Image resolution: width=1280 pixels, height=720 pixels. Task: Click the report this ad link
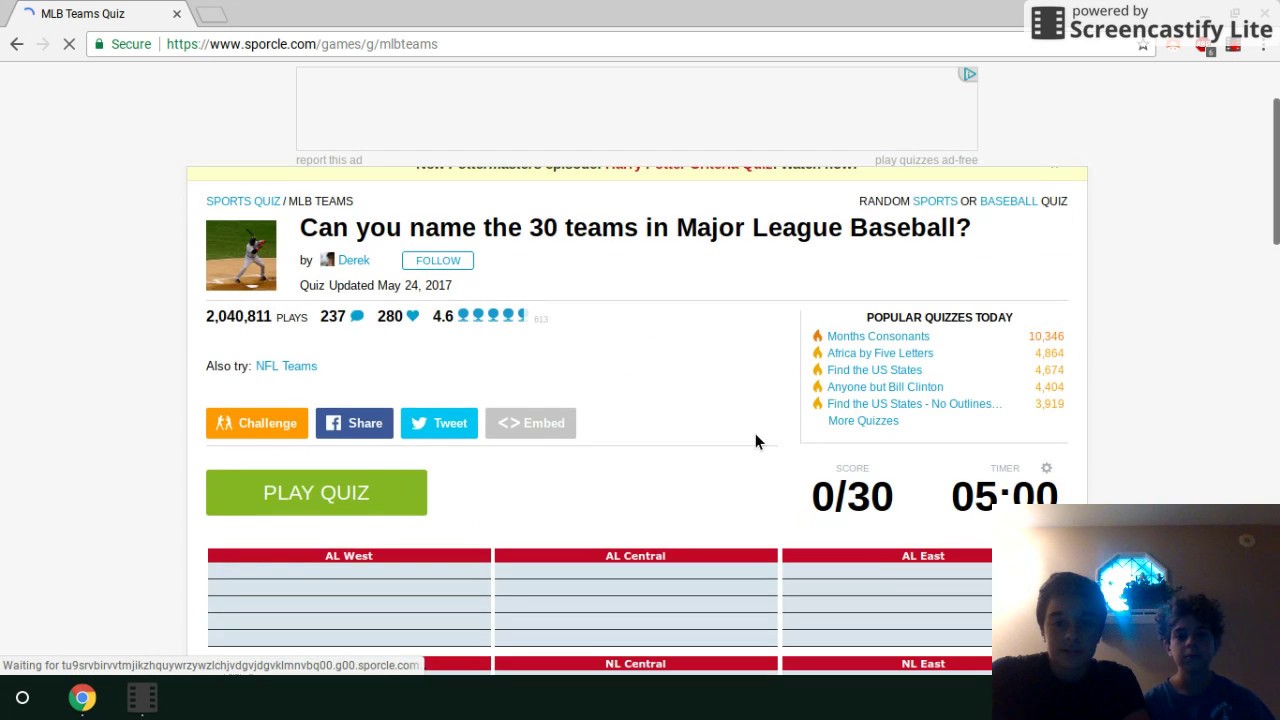(x=329, y=160)
